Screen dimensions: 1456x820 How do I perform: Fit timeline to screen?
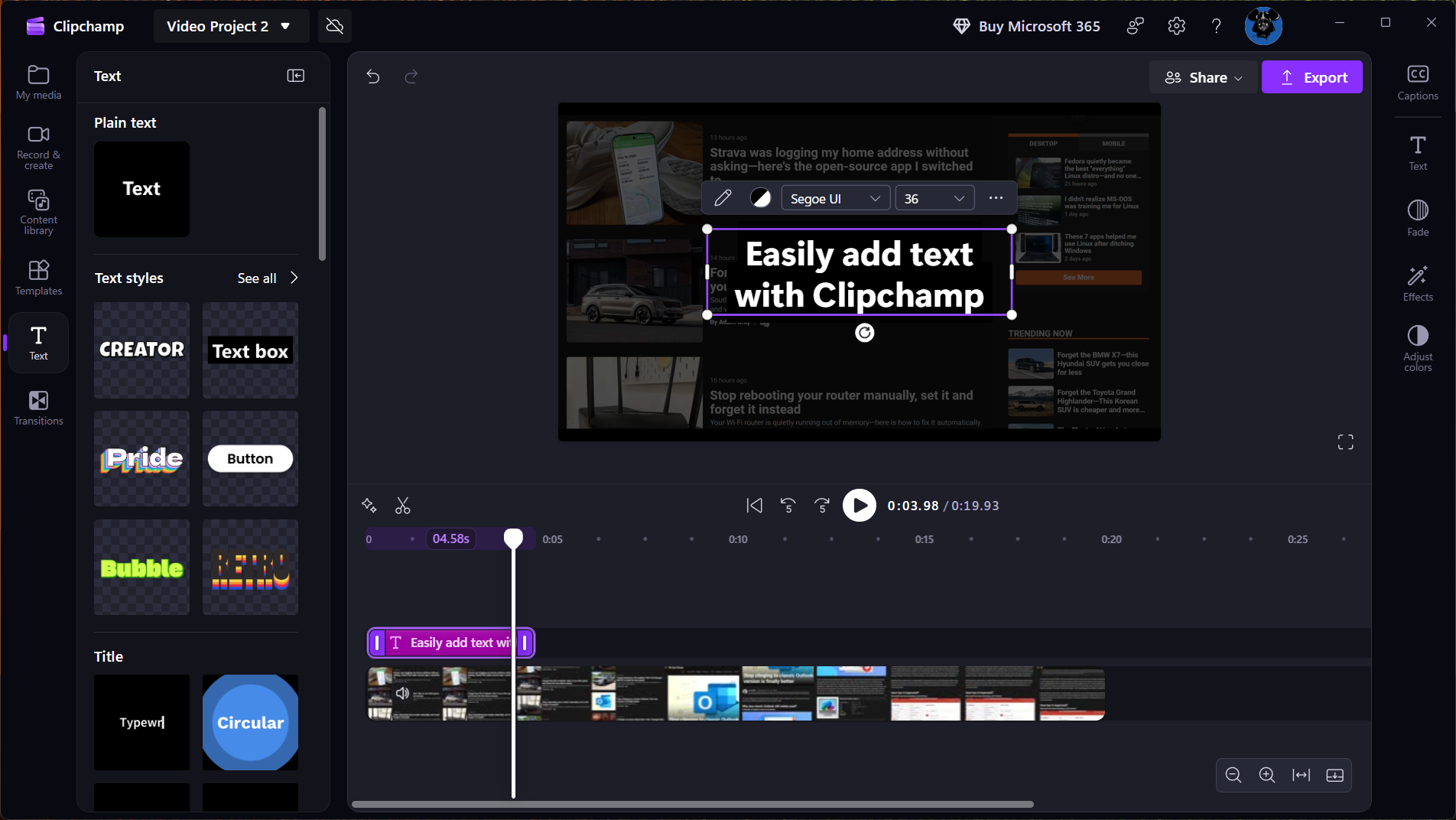[x=1301, y=775]
